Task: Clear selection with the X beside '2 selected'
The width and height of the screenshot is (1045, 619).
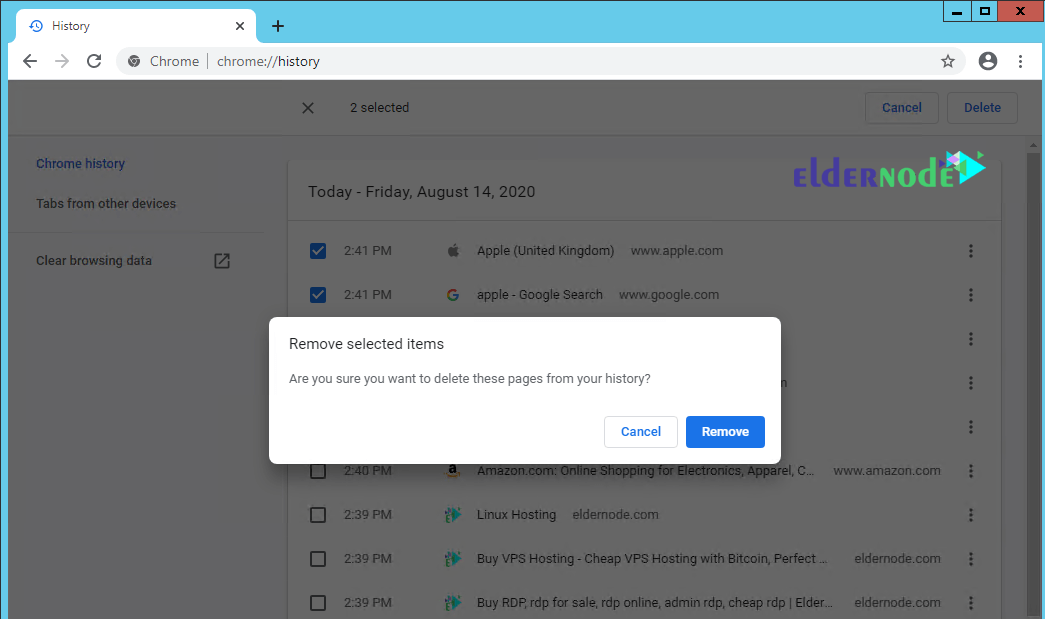Action: point(308,108)
